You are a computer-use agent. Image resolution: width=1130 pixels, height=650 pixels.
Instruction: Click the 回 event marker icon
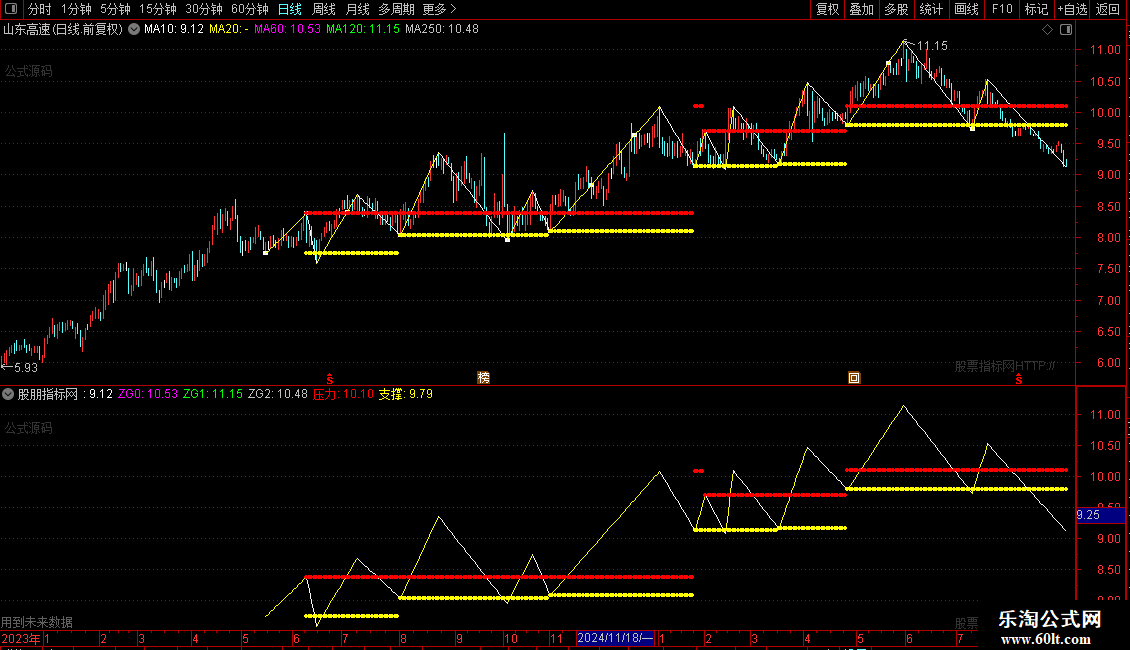(x=854, y=378)
